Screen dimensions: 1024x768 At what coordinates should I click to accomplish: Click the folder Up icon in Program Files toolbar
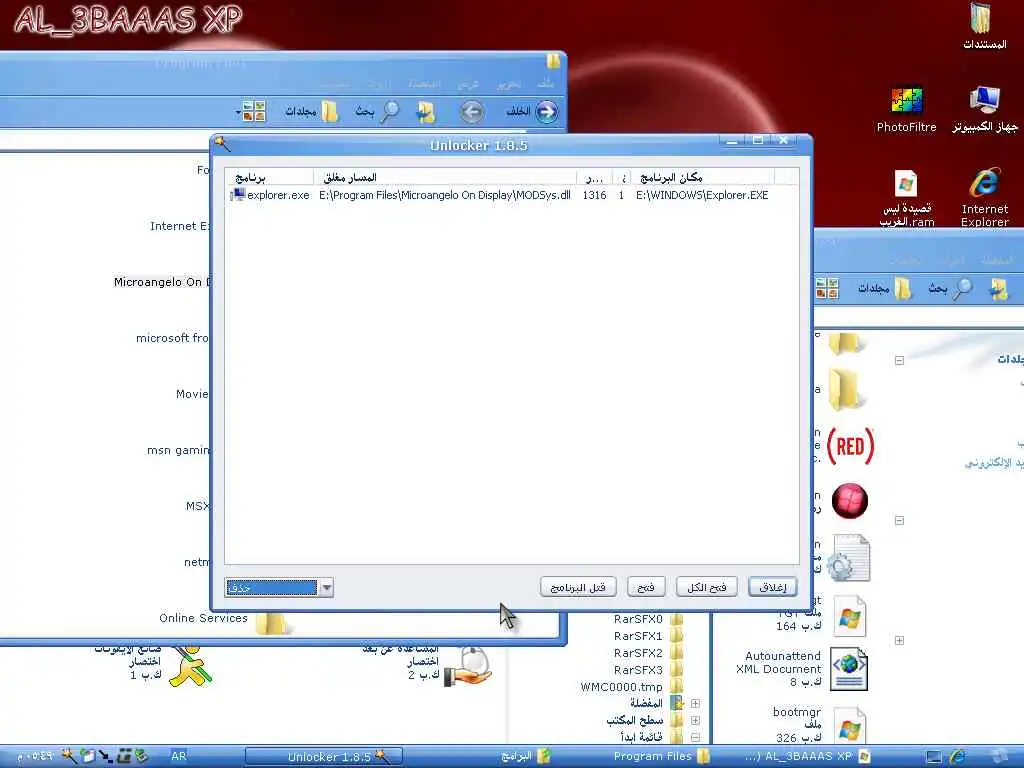[x=426, y=112]
